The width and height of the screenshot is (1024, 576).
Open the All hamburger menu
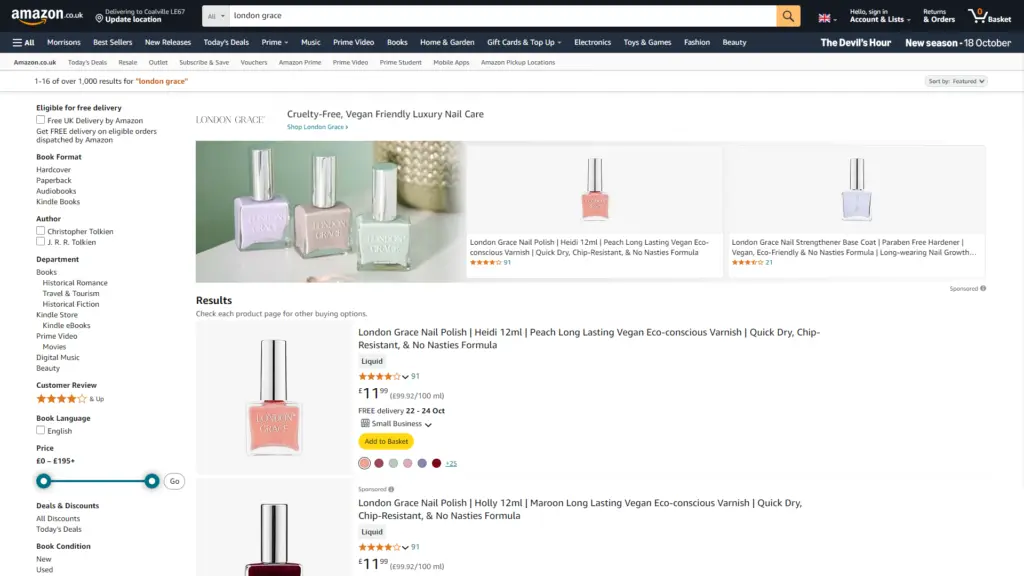24,42
